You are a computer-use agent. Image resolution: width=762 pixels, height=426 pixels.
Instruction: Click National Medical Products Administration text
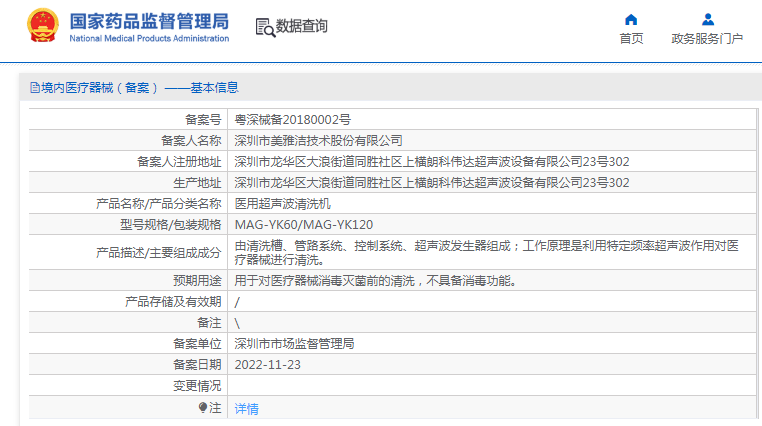pos(149,38)
